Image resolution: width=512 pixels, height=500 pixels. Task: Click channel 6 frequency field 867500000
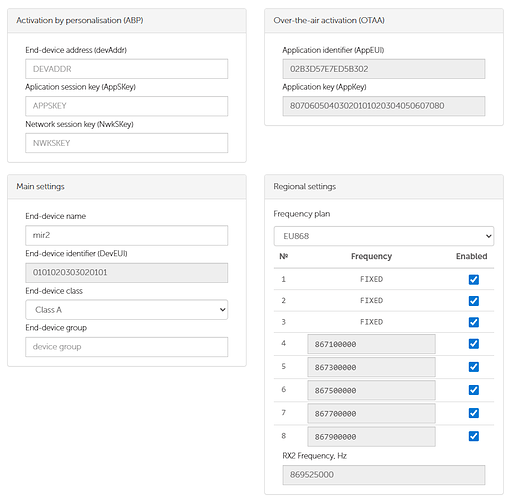[371, 390]
